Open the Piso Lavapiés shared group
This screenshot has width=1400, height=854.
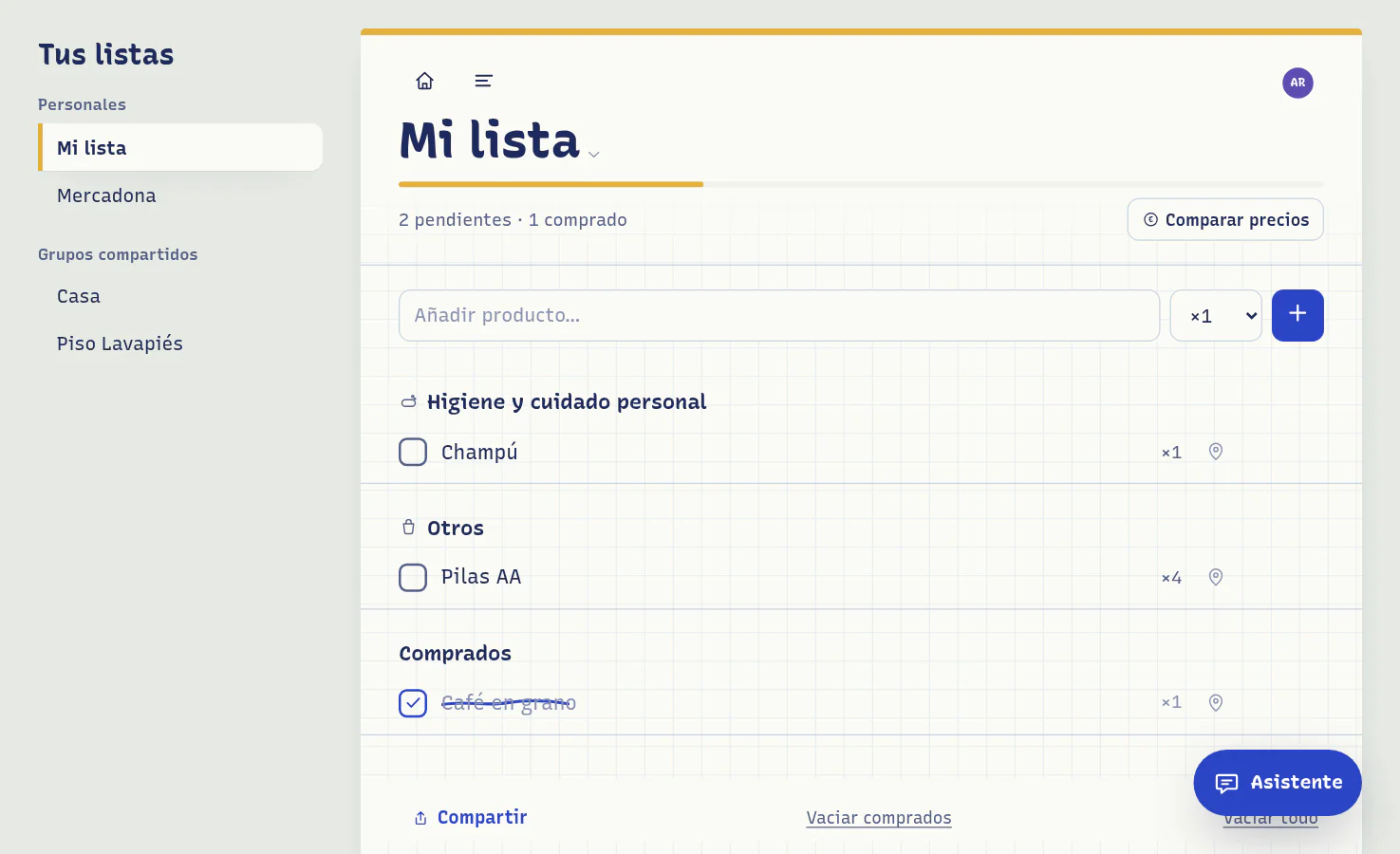(180, 343)
